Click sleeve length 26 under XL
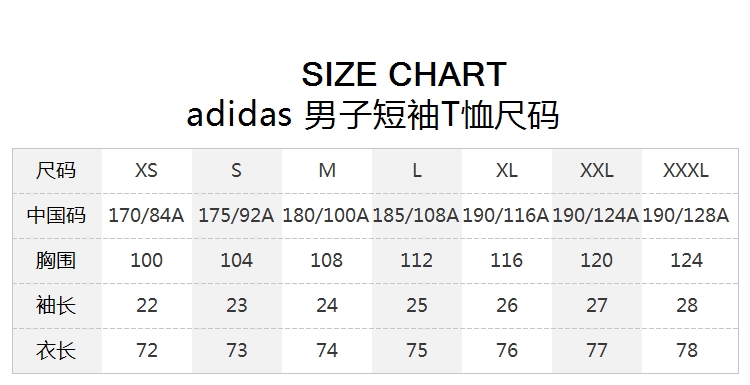Image resolution: width=750 pixels, height=385 pixels. [x=507, y=305]
